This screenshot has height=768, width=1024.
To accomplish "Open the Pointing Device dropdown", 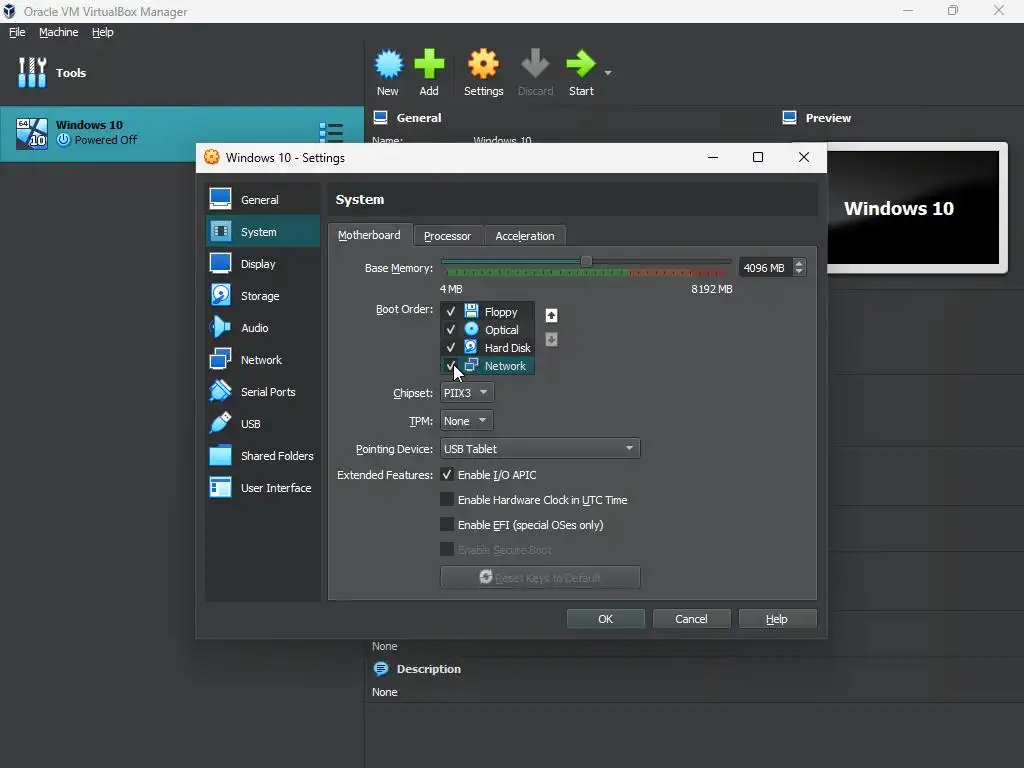I will [x=540, y=449].
